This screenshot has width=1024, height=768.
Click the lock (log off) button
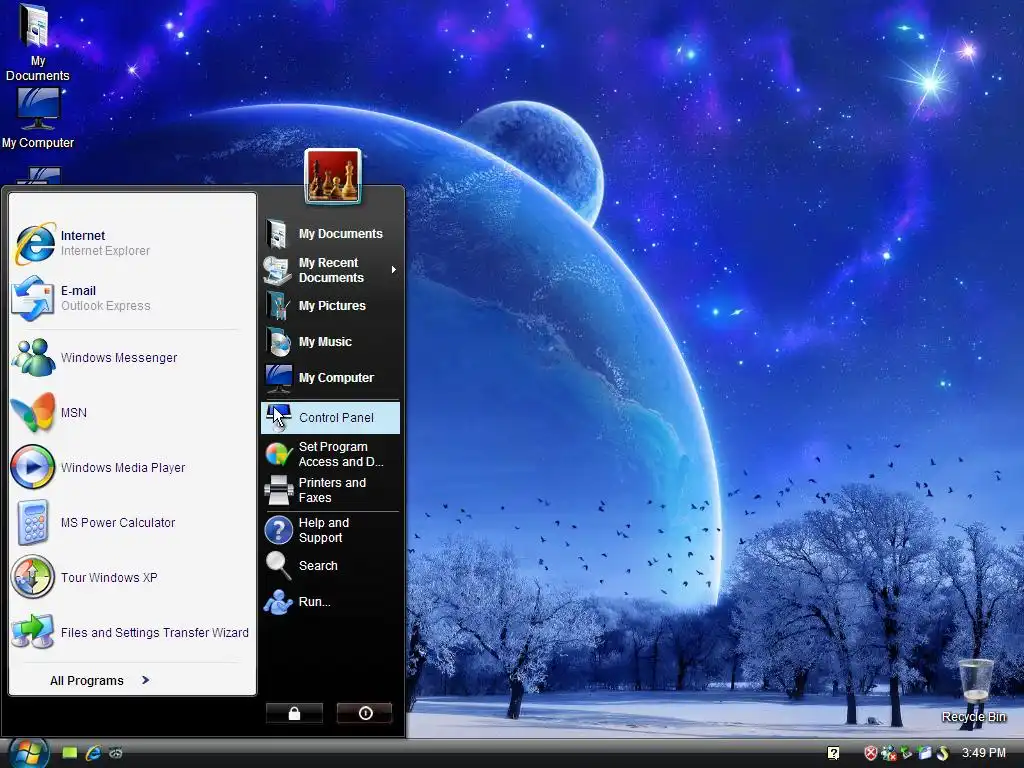[x=295, y=713]
